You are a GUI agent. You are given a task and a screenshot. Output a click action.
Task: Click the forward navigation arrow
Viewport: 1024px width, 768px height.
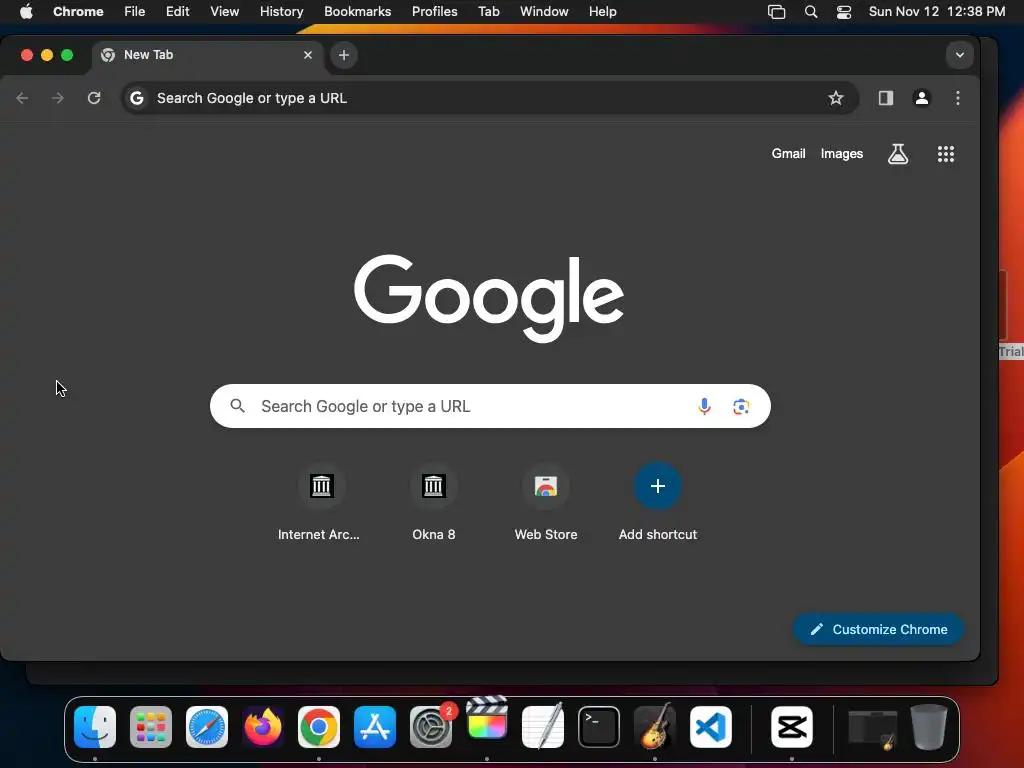click(58, 98)
